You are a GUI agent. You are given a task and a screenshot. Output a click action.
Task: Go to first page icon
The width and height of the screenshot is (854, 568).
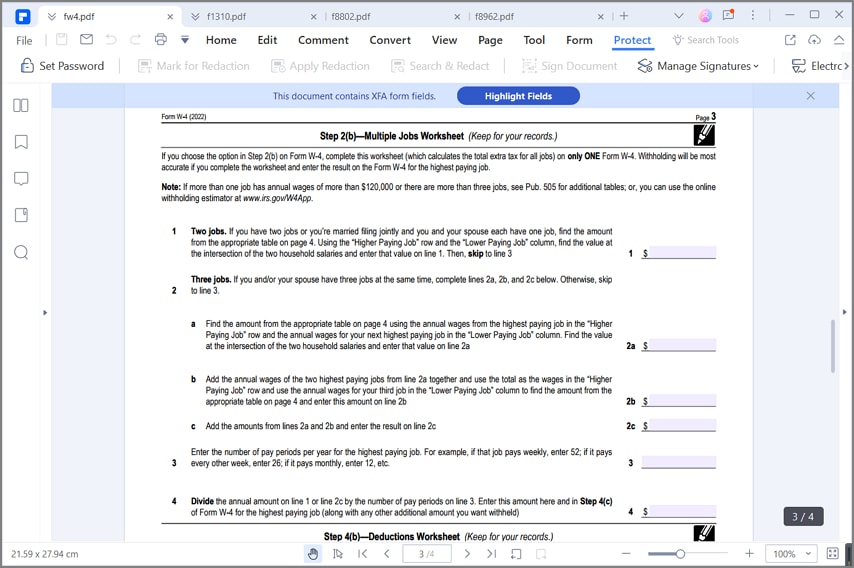point(362,554)
